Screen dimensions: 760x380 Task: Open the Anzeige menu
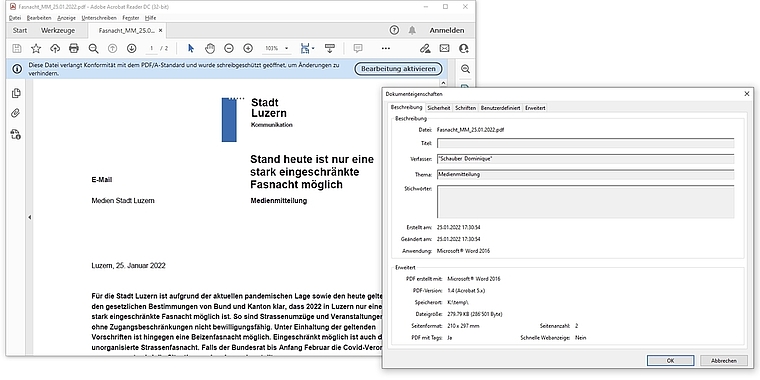(x=66, y=17)
